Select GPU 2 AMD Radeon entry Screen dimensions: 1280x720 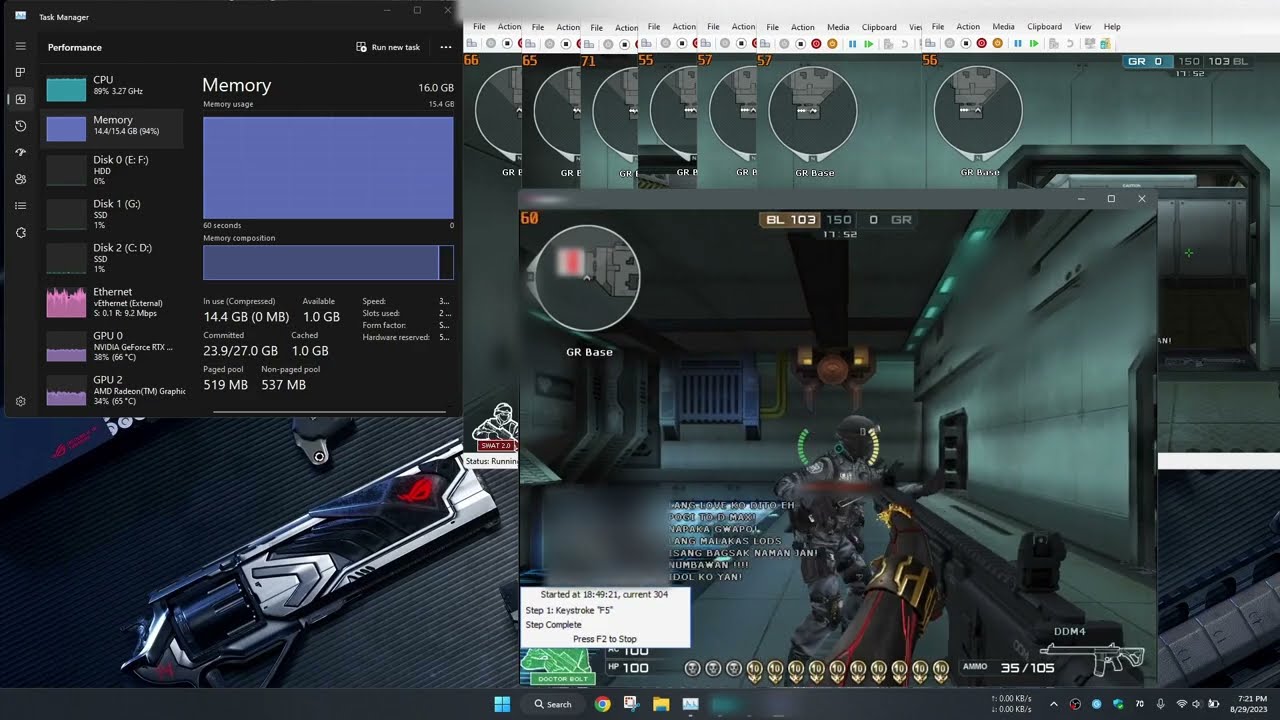(113, 389)
